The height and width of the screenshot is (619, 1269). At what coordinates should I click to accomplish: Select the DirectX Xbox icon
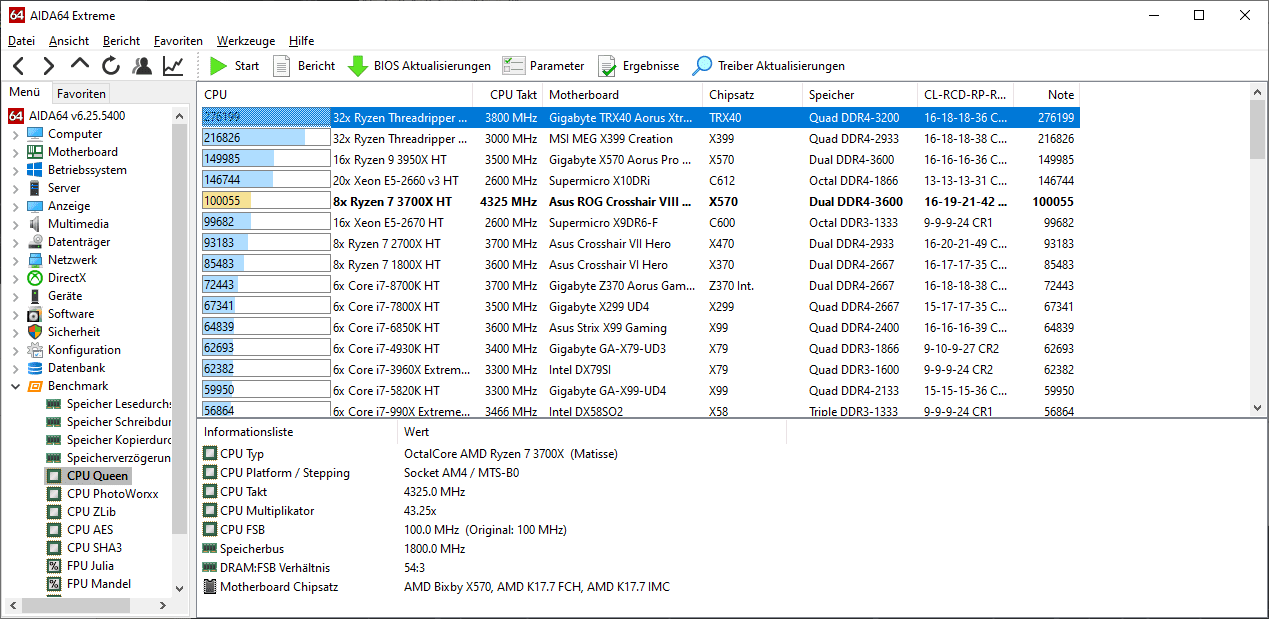point(35,278)
